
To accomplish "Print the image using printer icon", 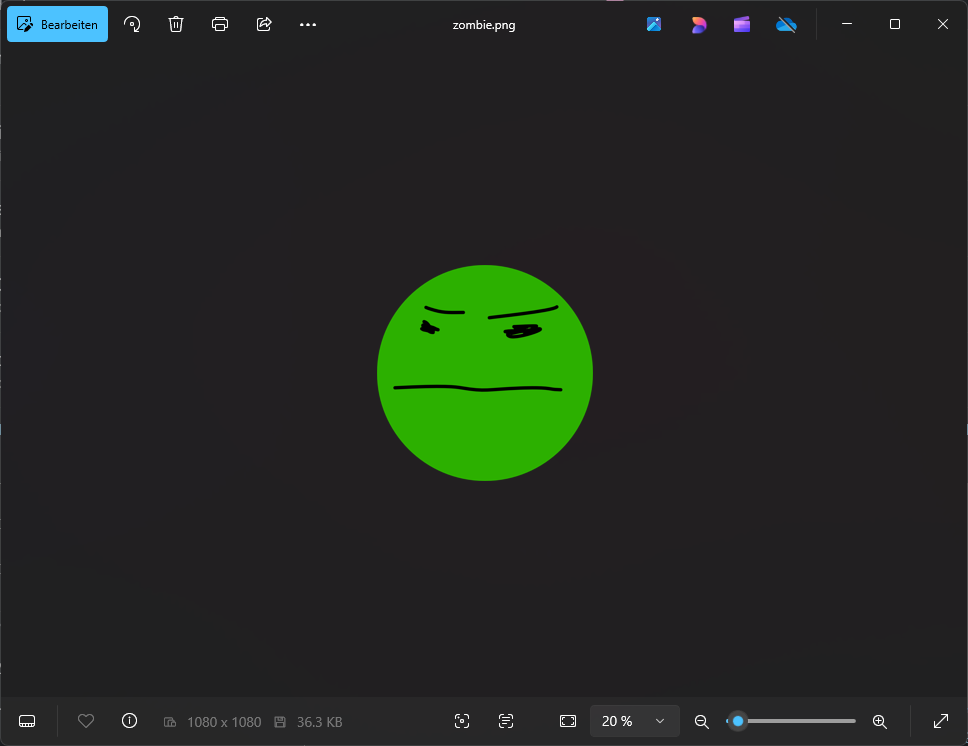I will point(220,24).
